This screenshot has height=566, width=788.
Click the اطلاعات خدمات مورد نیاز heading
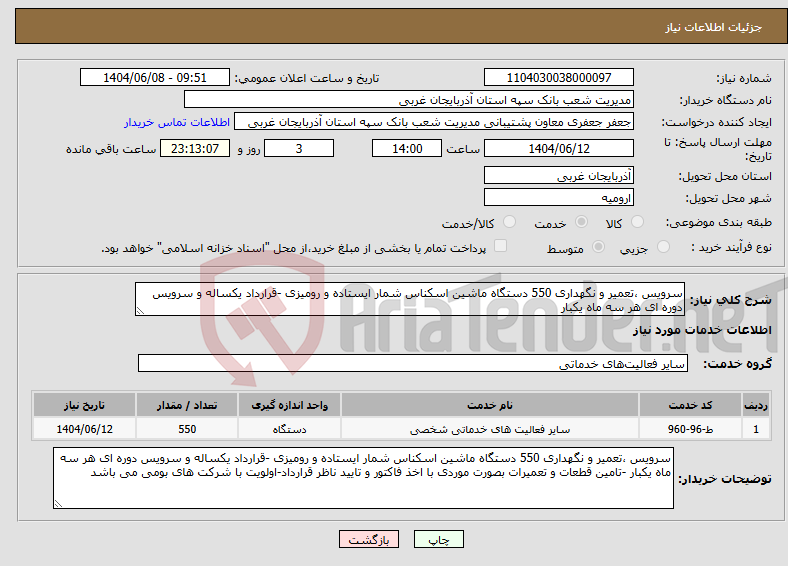click(x=702, y=330)
